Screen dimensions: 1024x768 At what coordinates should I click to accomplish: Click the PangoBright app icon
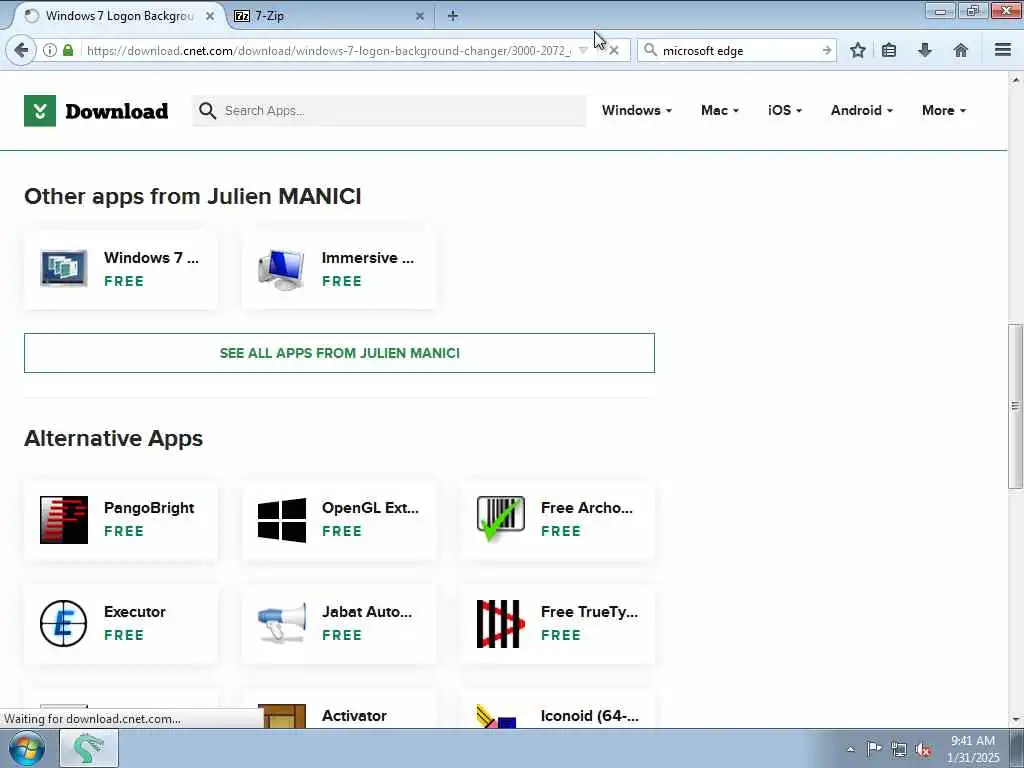64,520
